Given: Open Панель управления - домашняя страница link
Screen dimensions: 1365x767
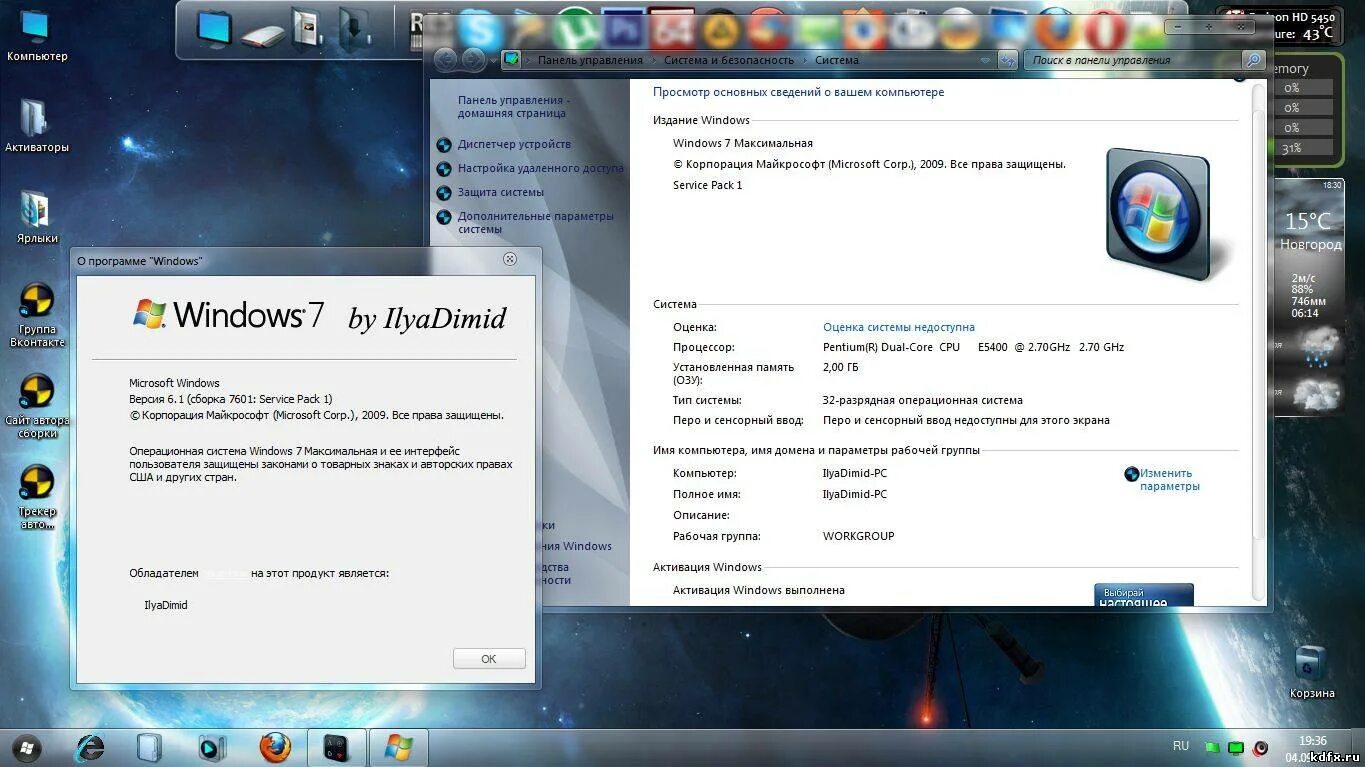Looking at the screenshot, I should click(514, 107).
